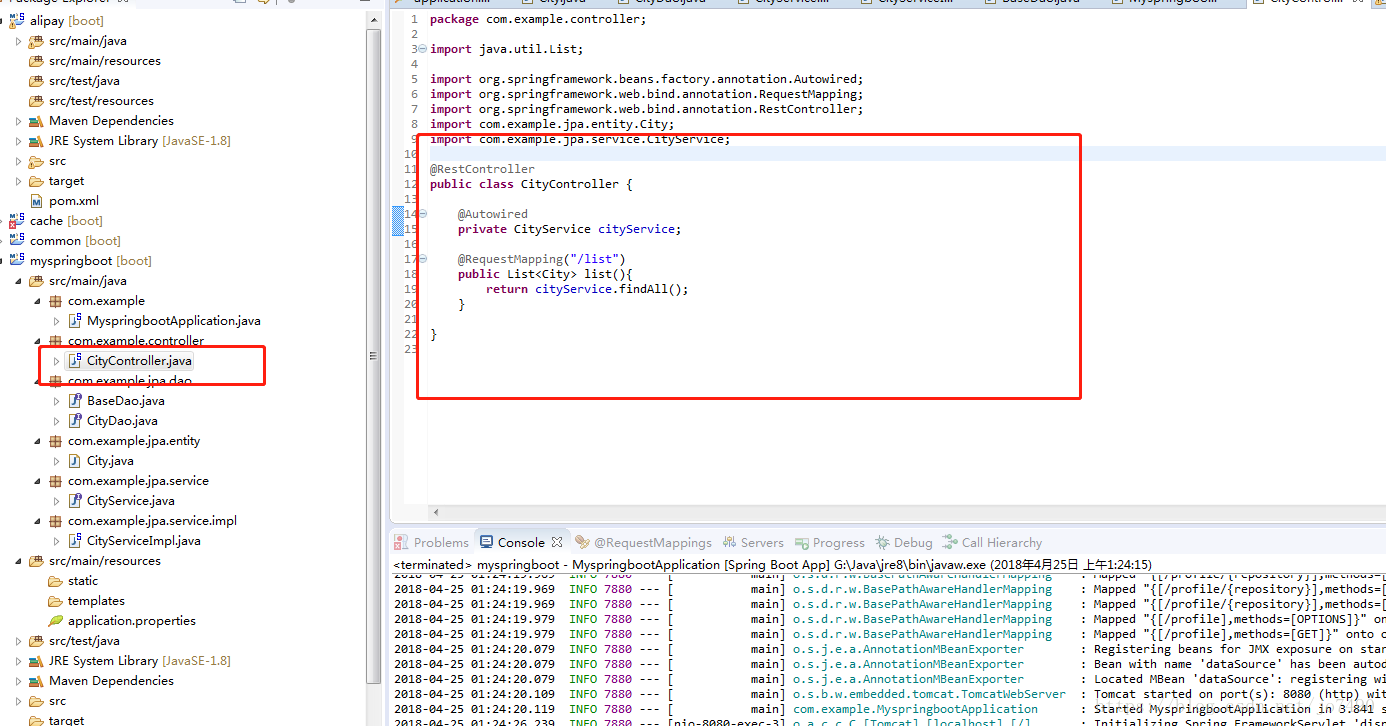Click the alipay target folder icon
1386x726 pixels.
pyautogui.click(x=37, y=180)
